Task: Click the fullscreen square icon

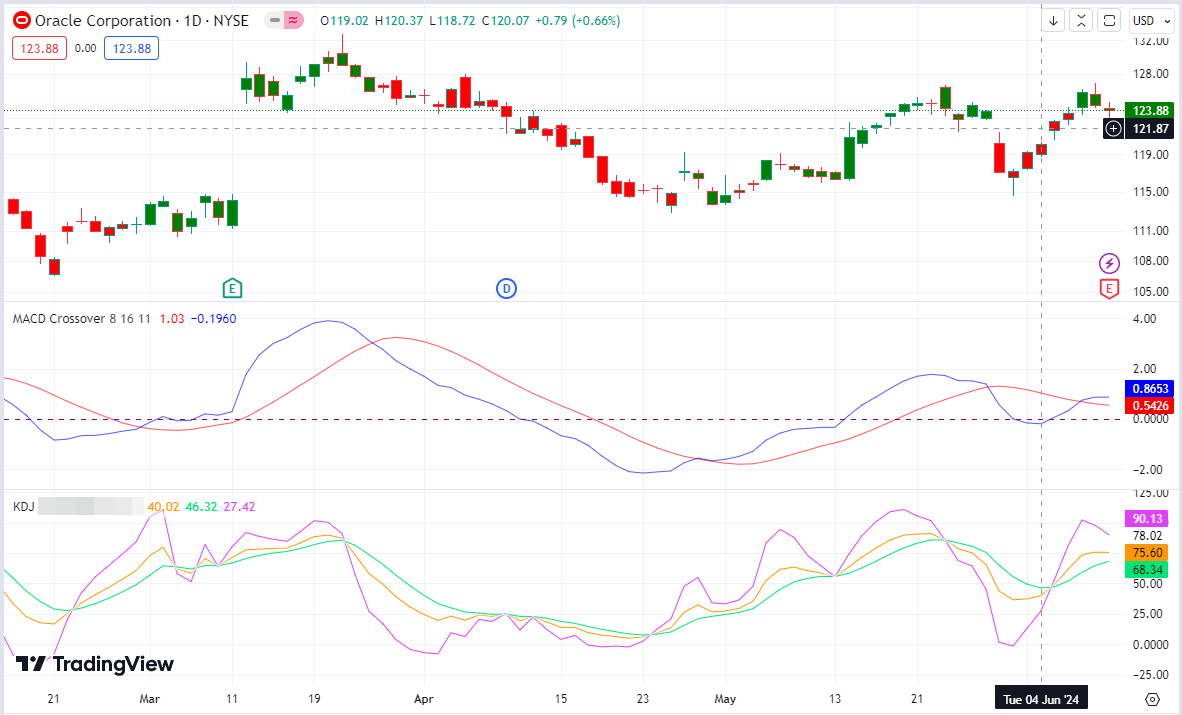Action: pyautogui.click(x=1109, y=20)
